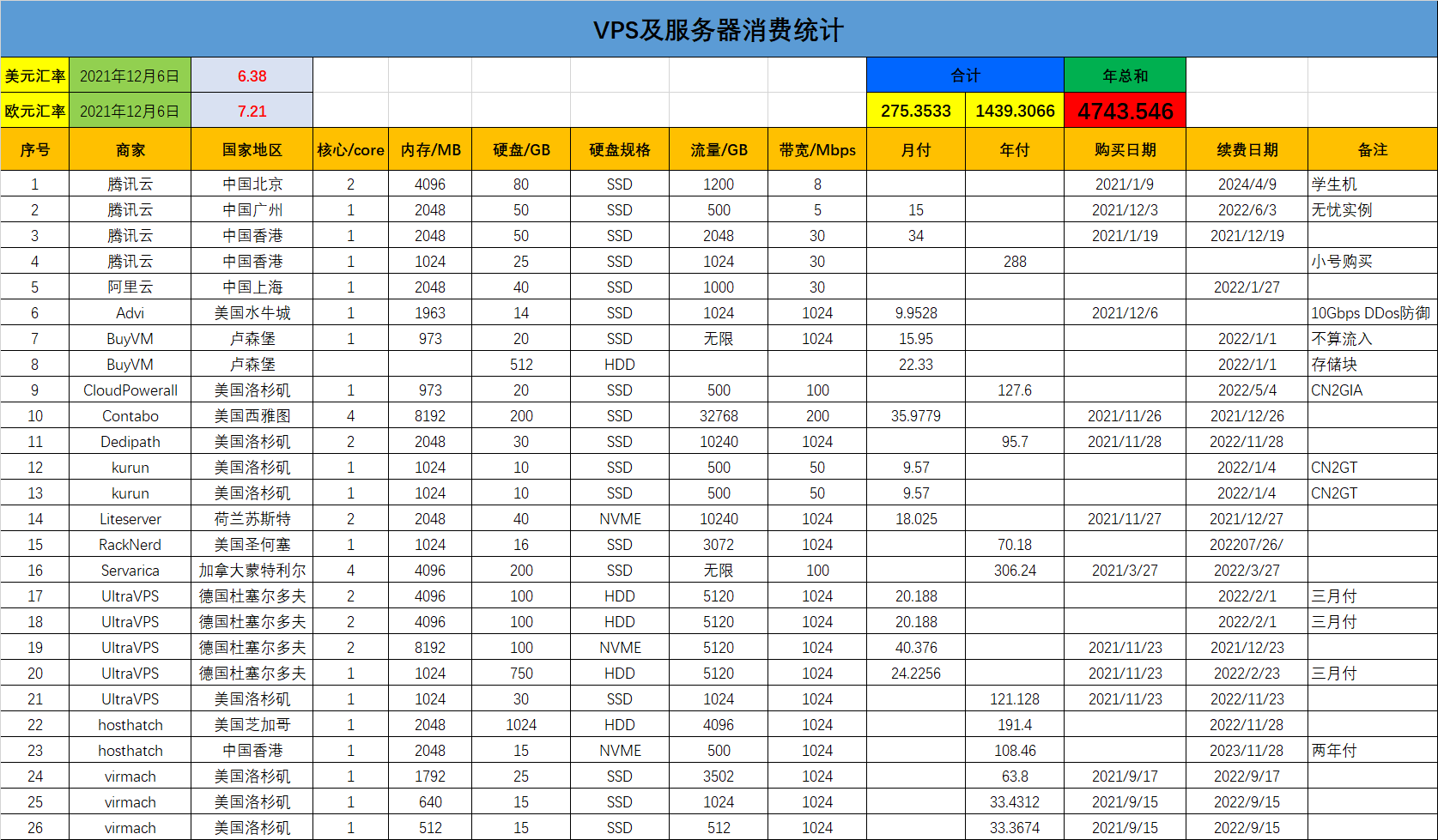The width and height of the screenshot is (1438, 840).
Task: Select monthly price 40.376
Action: coord(916,647)
